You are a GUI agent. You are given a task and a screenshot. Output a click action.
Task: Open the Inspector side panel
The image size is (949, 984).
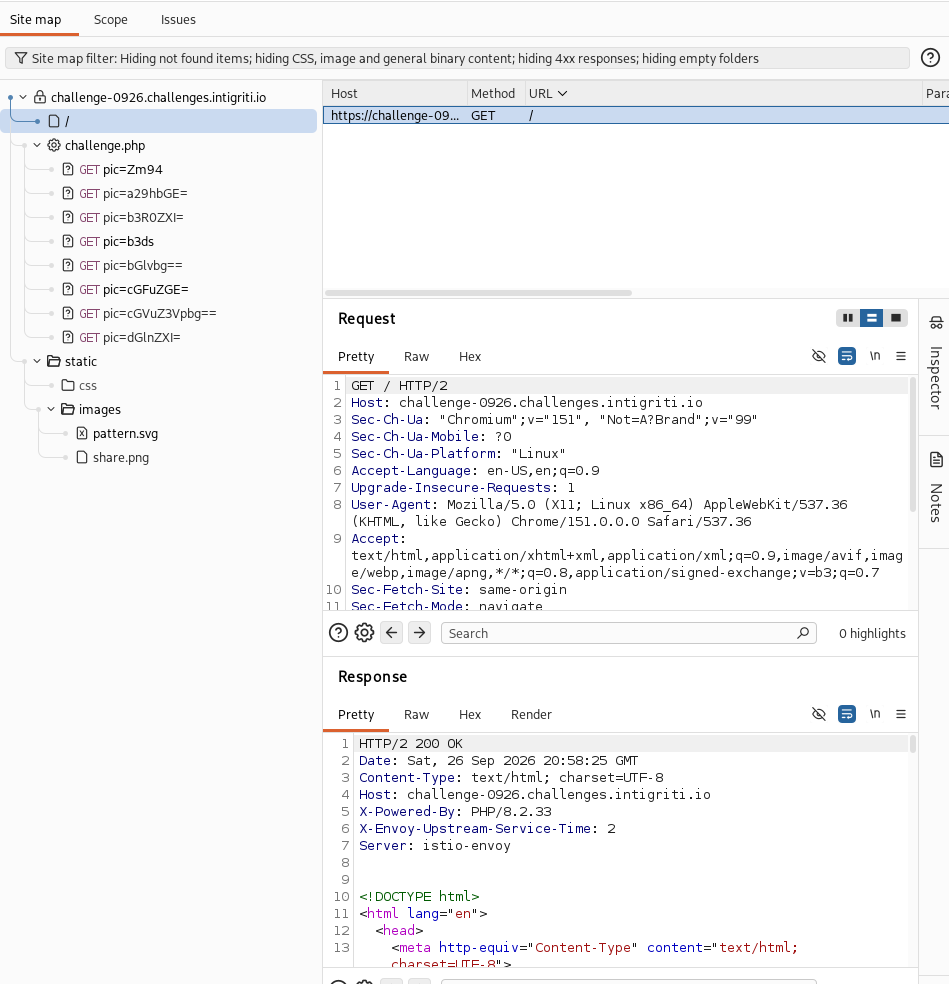coord(936,365)
